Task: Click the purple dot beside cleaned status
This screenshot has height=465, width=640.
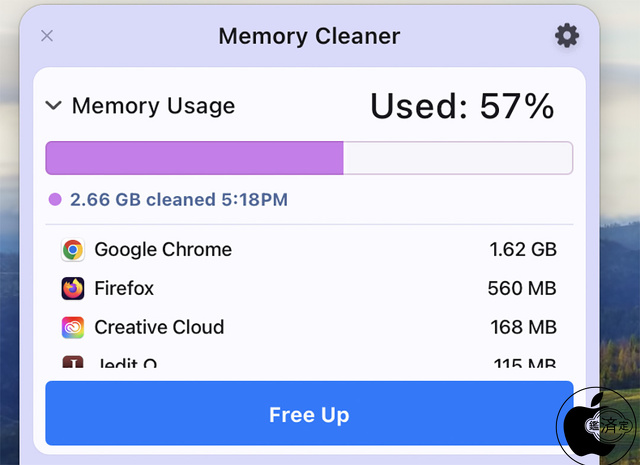Action: (x=55, y=200)
